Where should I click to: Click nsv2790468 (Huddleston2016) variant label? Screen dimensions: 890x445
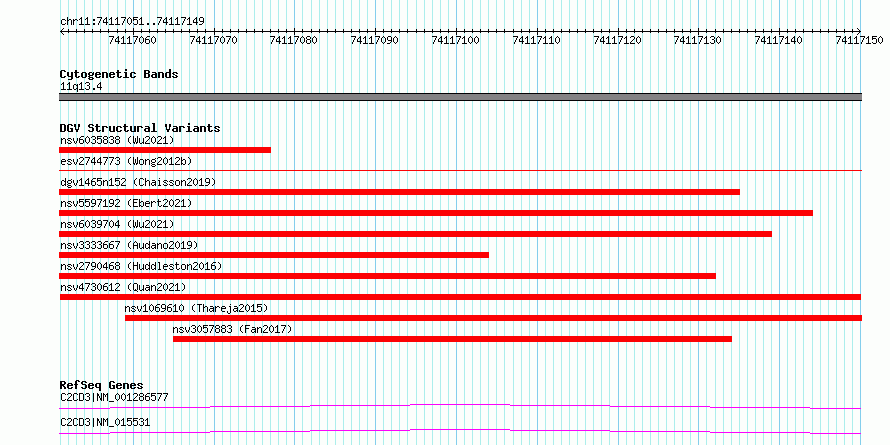(141, 266)
